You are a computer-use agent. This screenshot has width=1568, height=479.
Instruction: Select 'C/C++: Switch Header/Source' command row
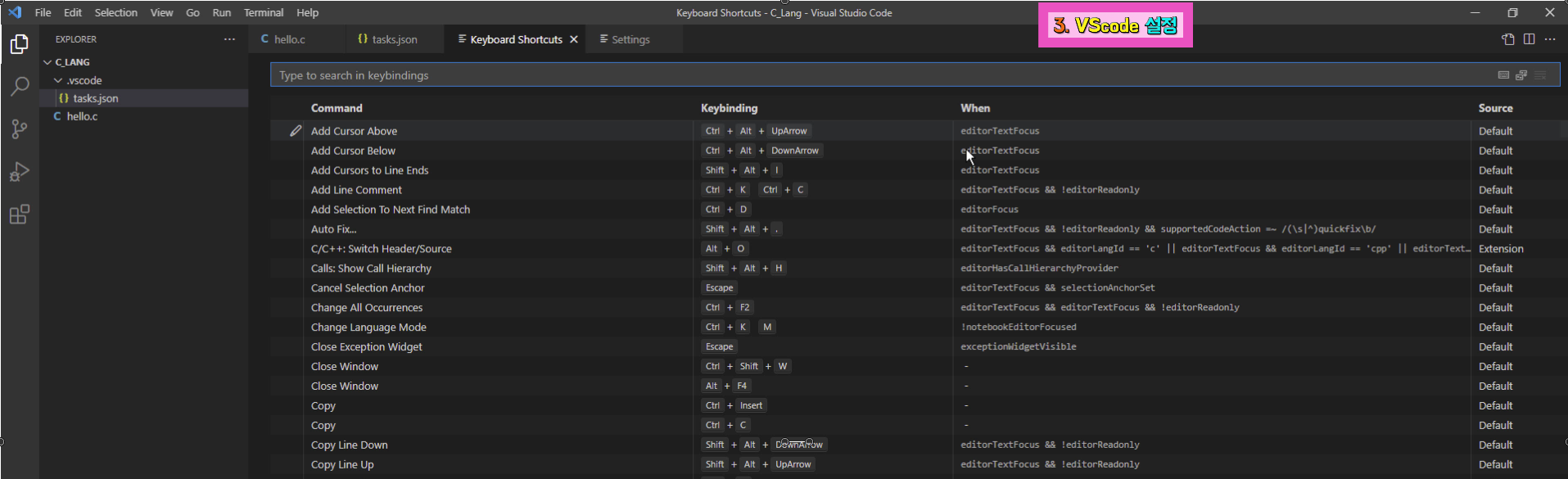click(919, 249)
